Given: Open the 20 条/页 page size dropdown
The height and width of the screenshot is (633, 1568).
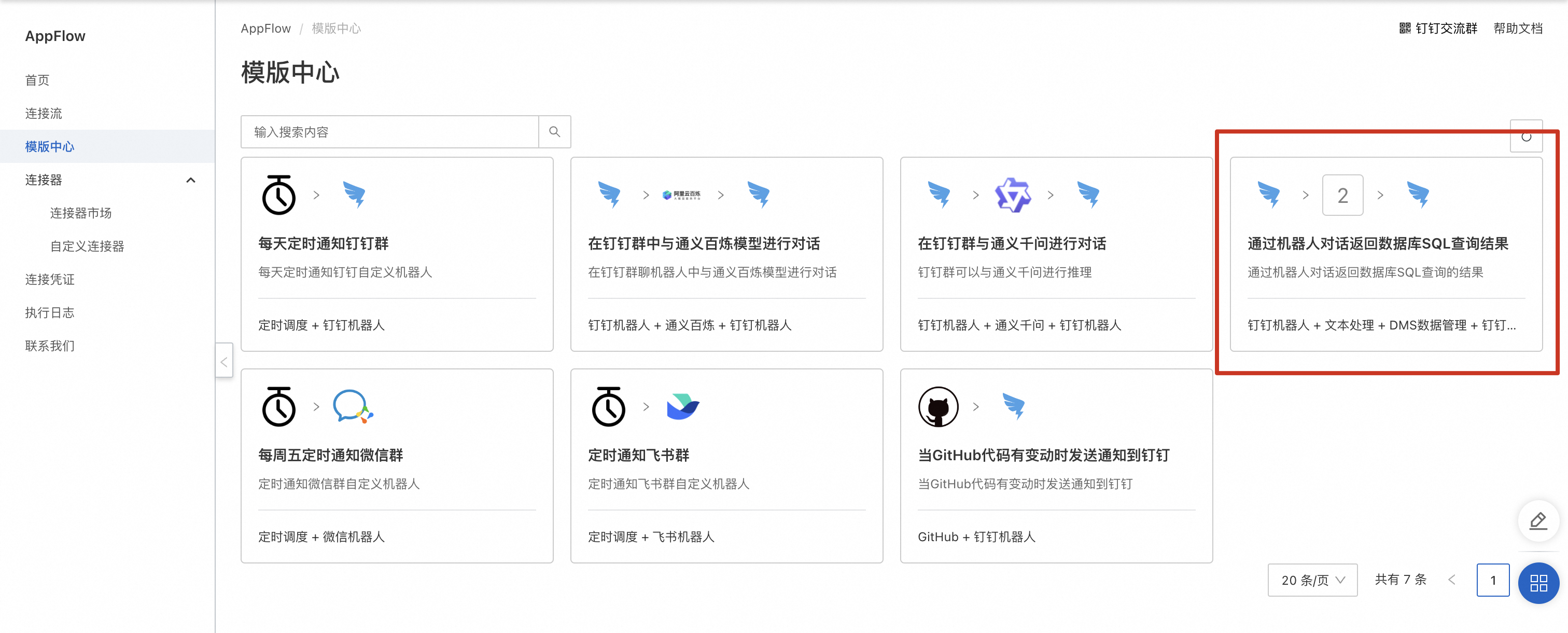Looking at the screenshot, I should [x=1312, y=580].
